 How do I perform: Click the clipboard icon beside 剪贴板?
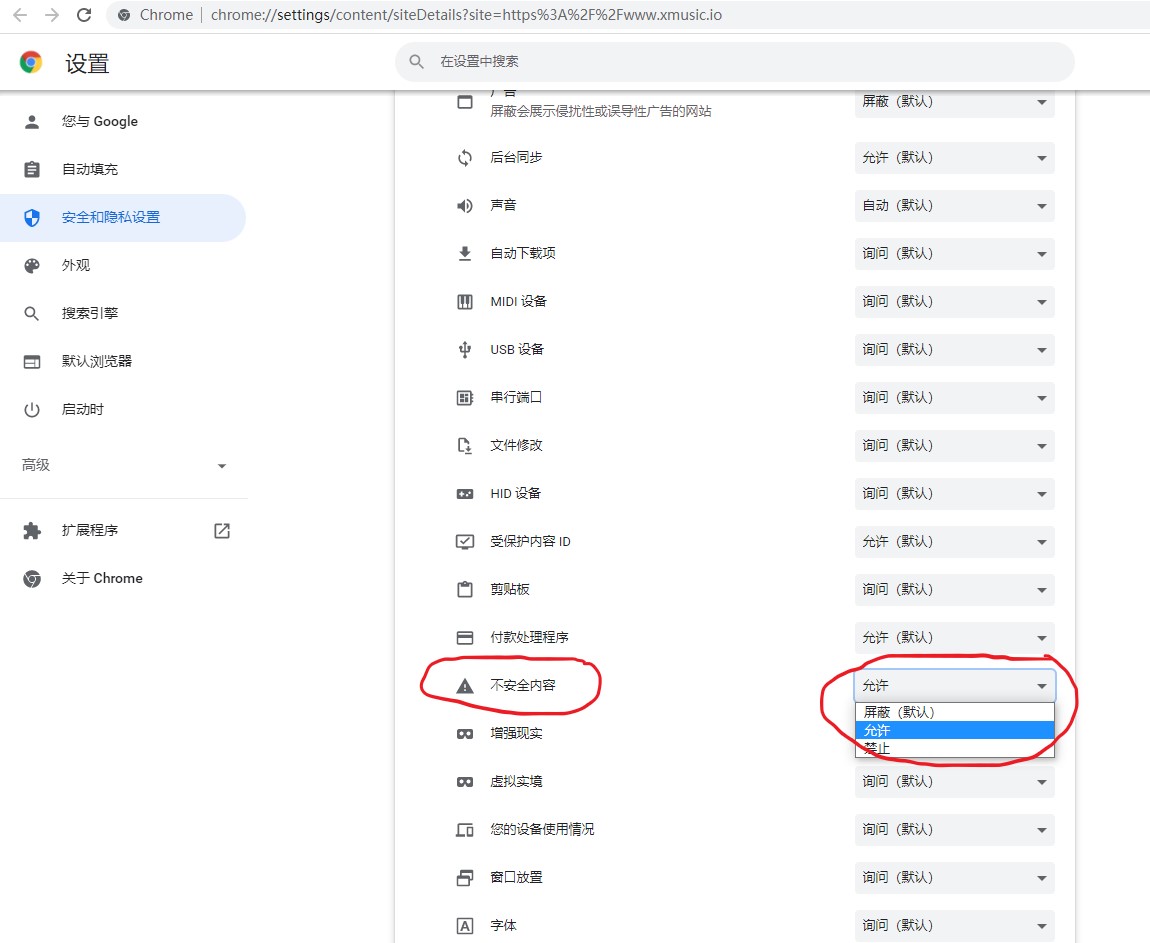point(464,590)
